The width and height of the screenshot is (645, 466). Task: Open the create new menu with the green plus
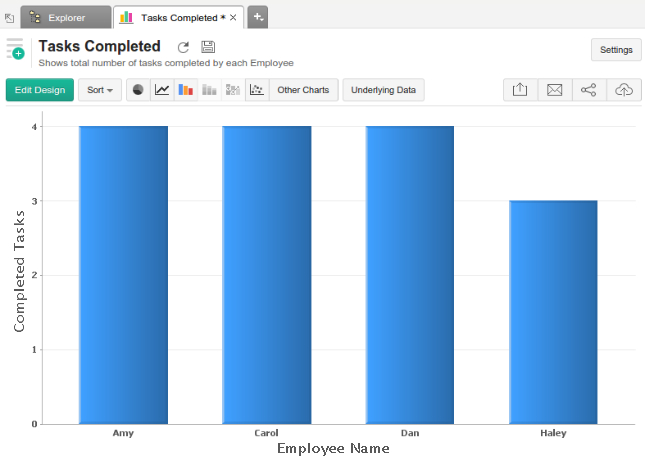point(15,49)
